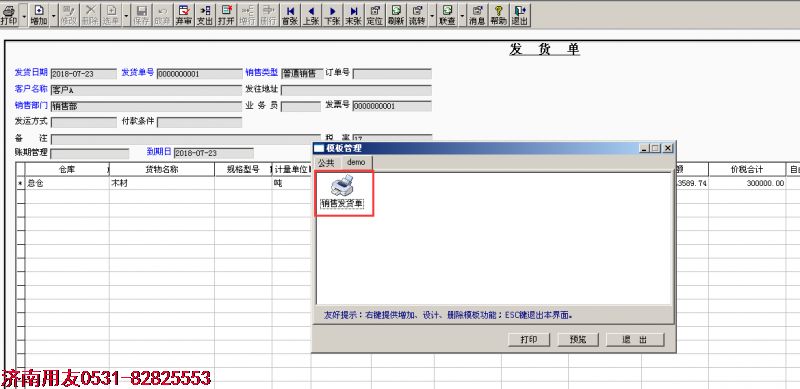This screenshot has height=389, width=800.
Task: Click the 退出 exit toolbar icon
Action: click(519, 15)
